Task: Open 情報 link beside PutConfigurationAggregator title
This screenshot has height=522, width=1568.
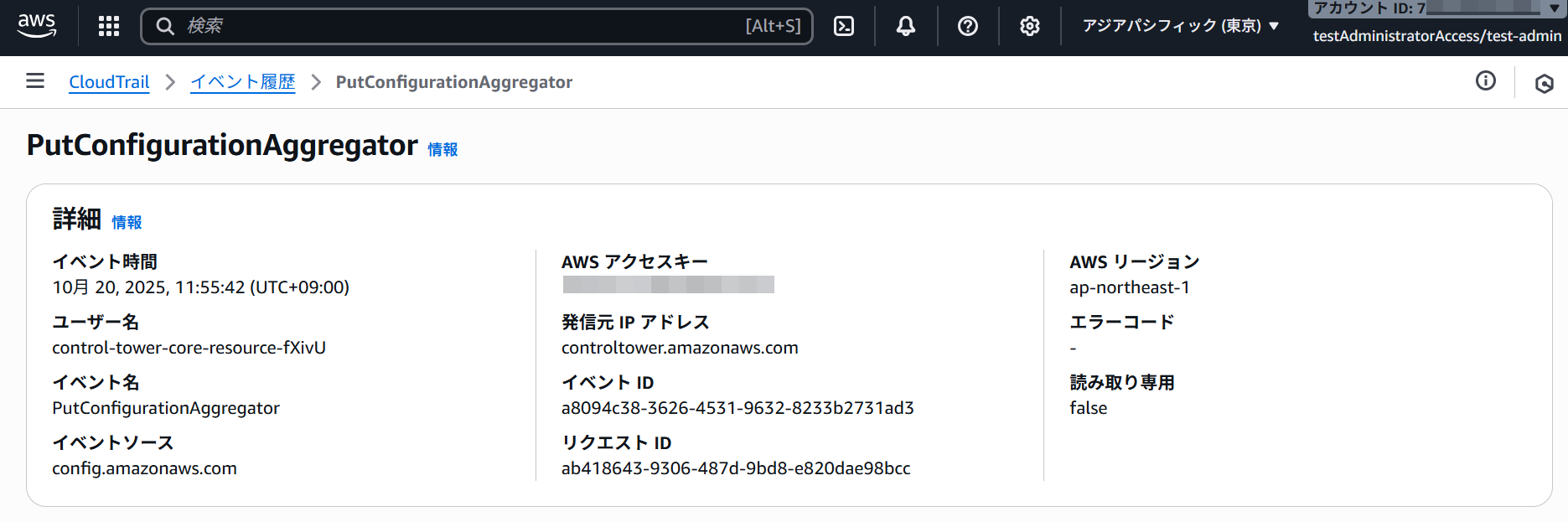Action: point(442,149)
